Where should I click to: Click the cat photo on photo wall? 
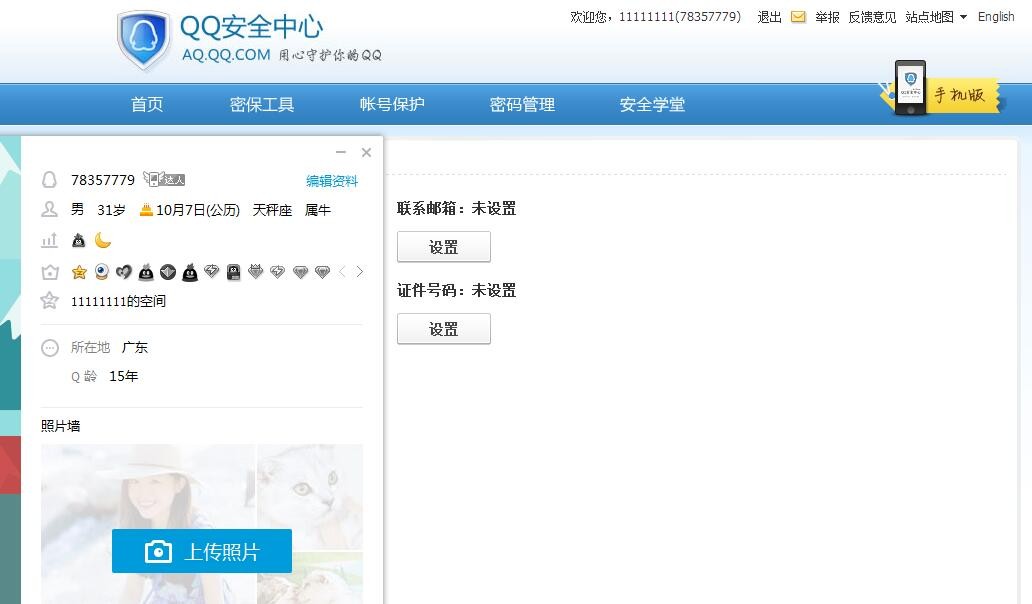[310, 496]
